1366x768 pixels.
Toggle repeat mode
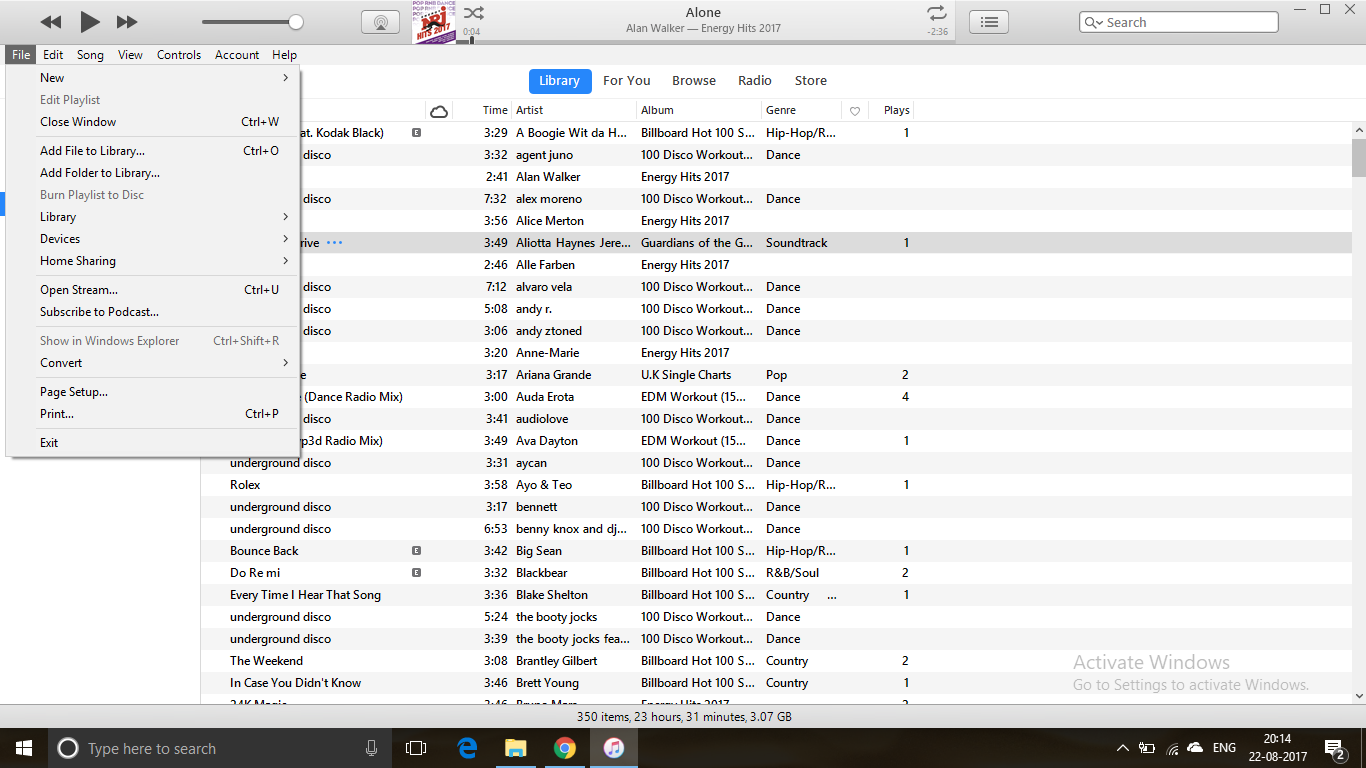coord(936,13)
